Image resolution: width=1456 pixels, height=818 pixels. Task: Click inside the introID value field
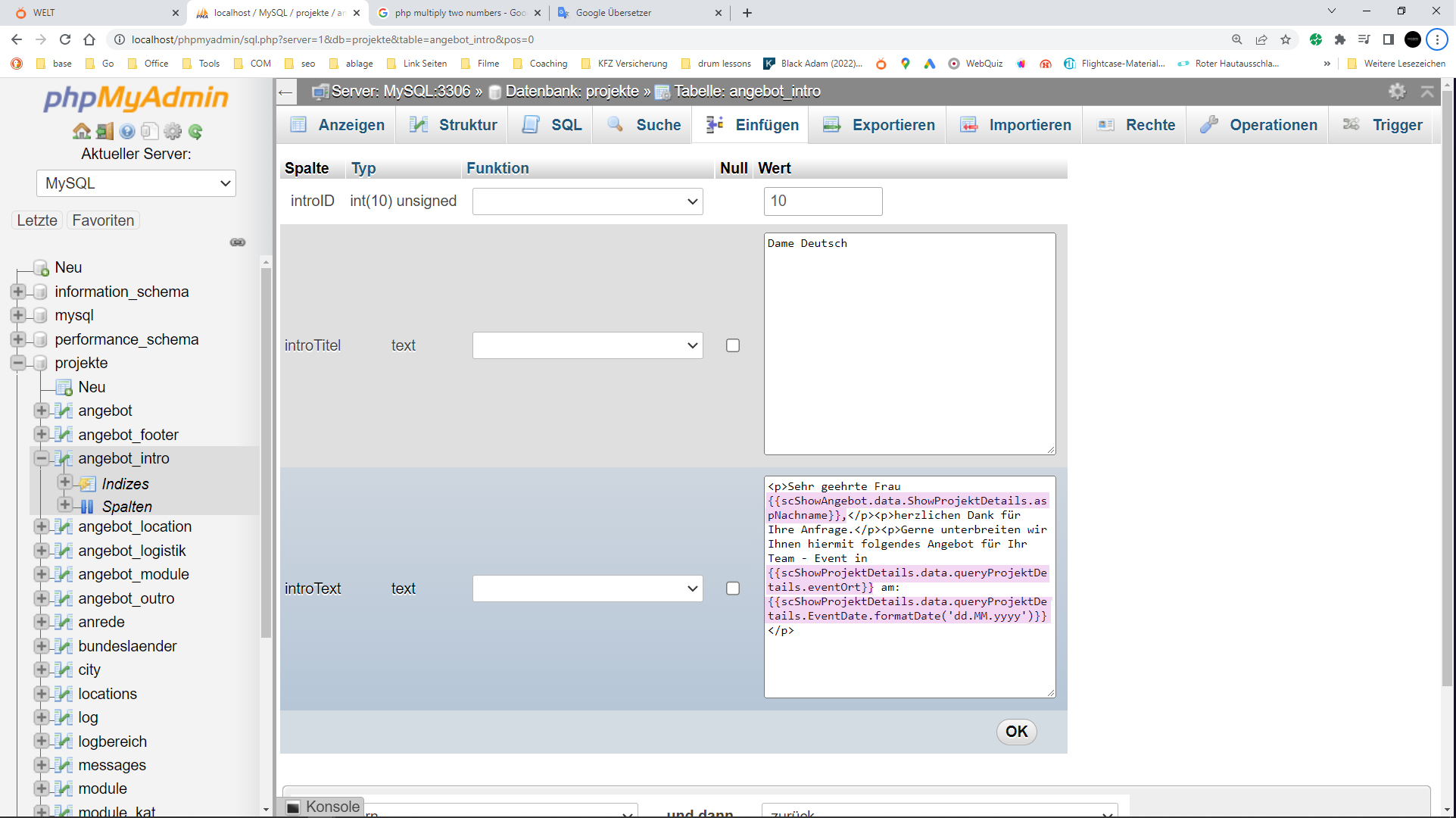(x=822, y=201)
